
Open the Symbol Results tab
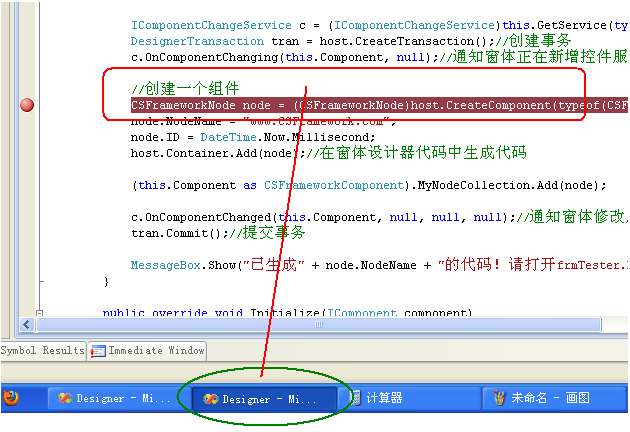pyautogui.click(x=42, y=351)
